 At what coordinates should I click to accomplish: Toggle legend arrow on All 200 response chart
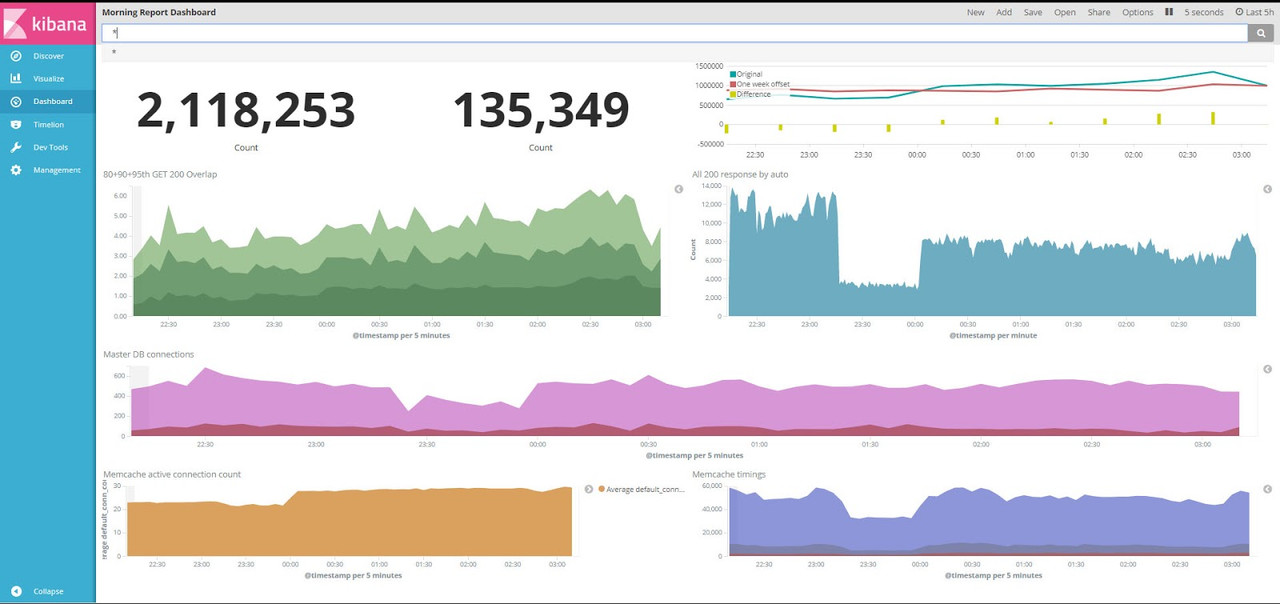pyautogui.click(x=1267, y=189)
